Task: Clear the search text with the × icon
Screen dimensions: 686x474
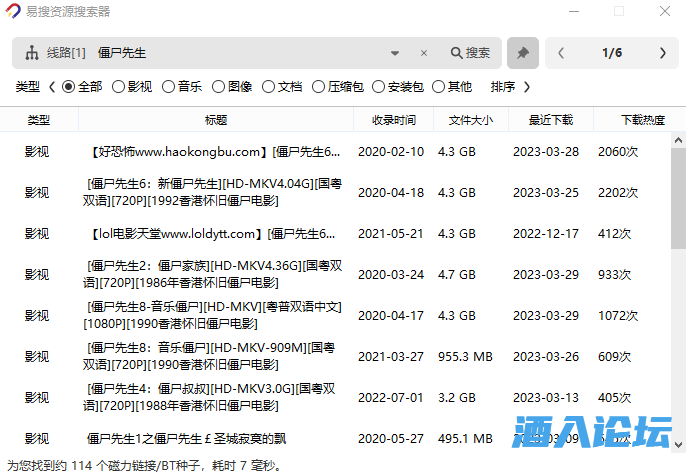Action: 423,53
